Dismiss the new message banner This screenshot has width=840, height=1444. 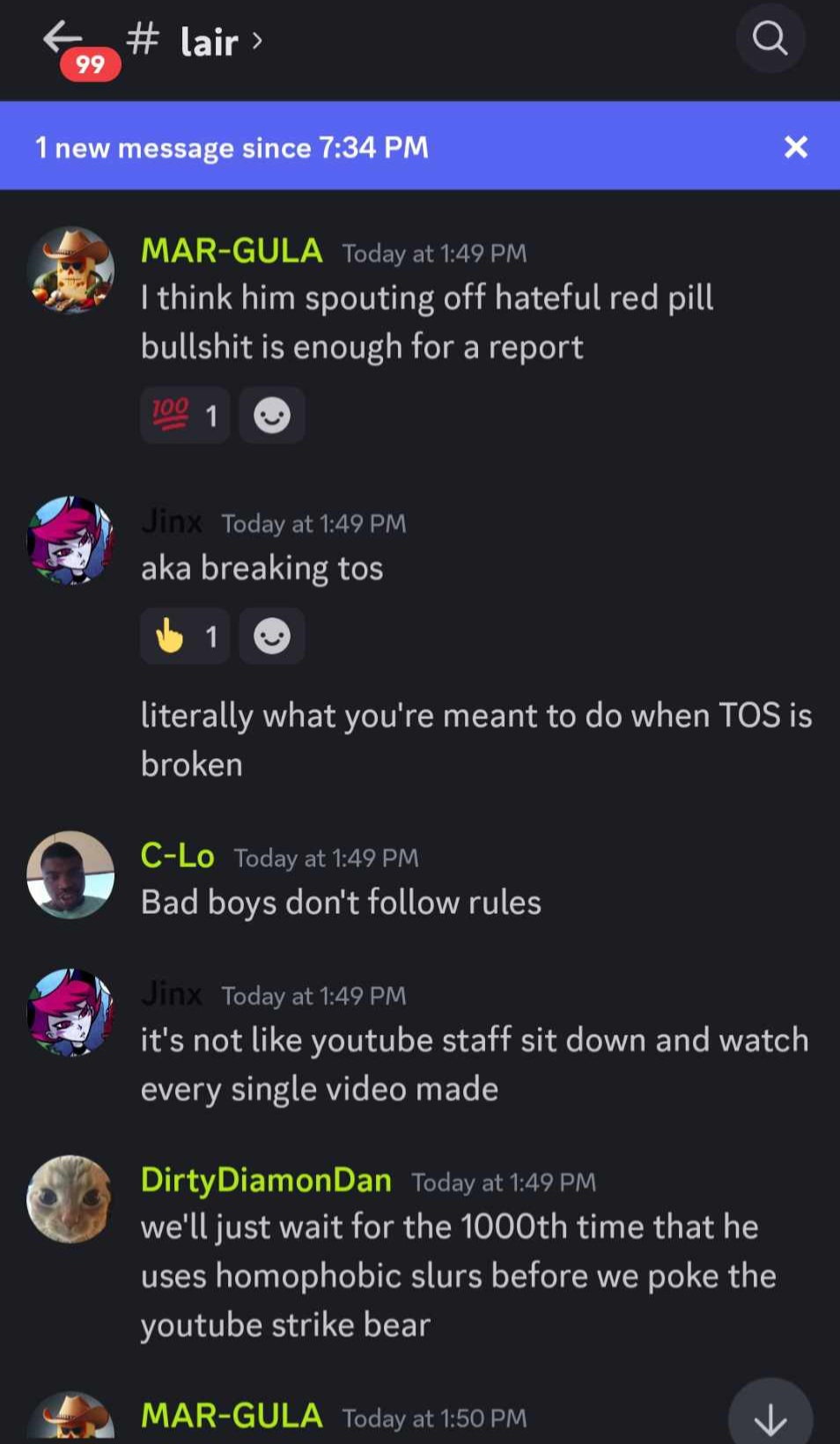tap(796, 147)
